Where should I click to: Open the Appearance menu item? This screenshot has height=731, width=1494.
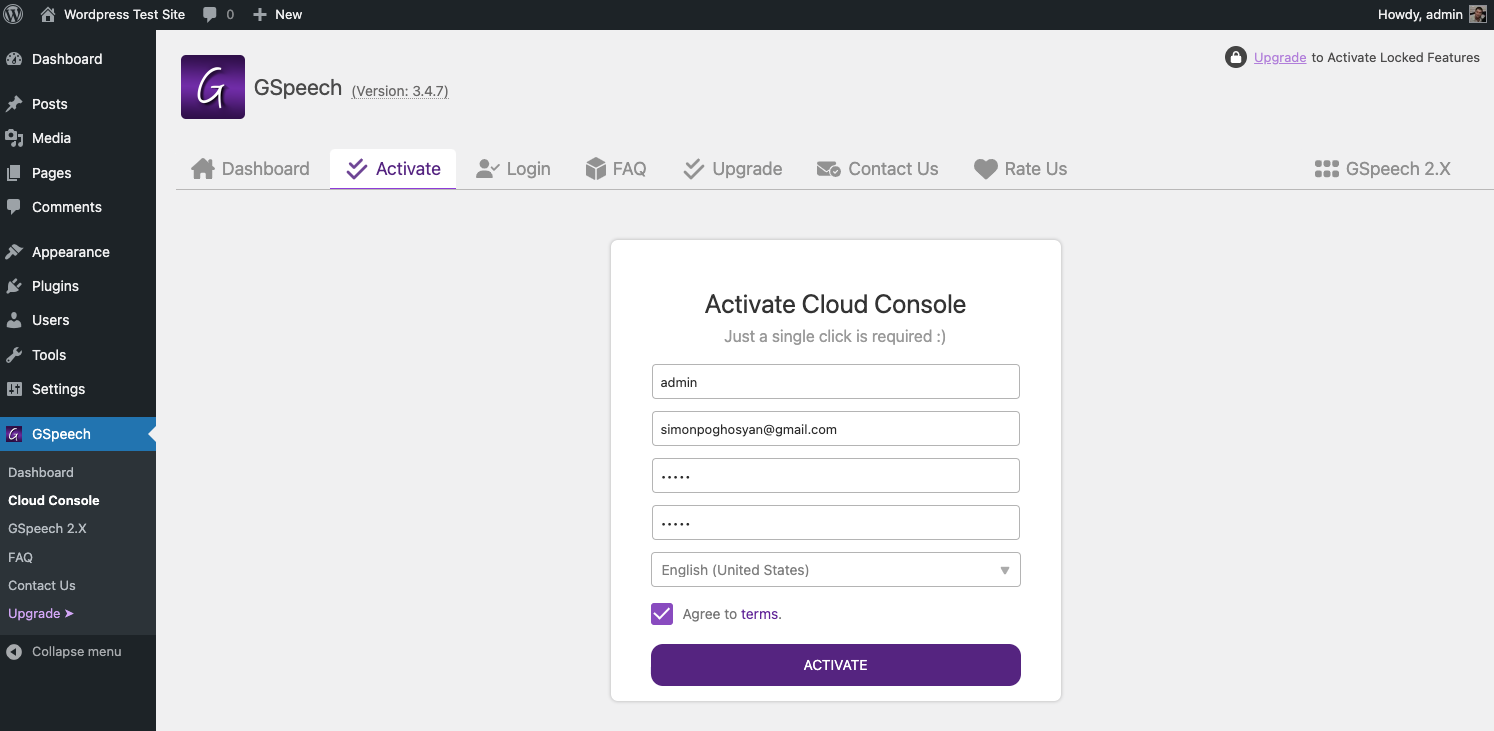coord(78,252)
